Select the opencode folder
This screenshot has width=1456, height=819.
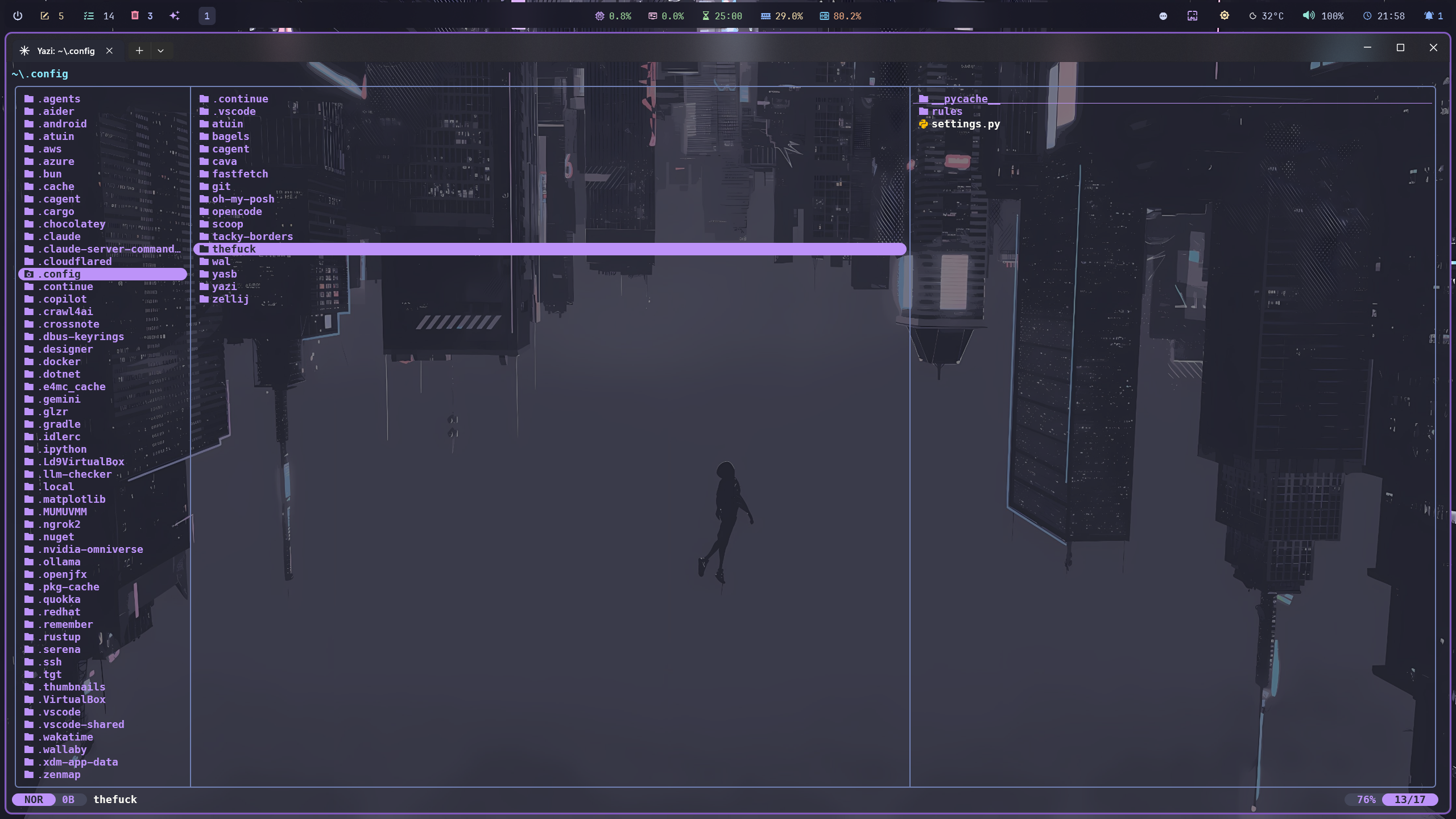click(x=549, y=212)
